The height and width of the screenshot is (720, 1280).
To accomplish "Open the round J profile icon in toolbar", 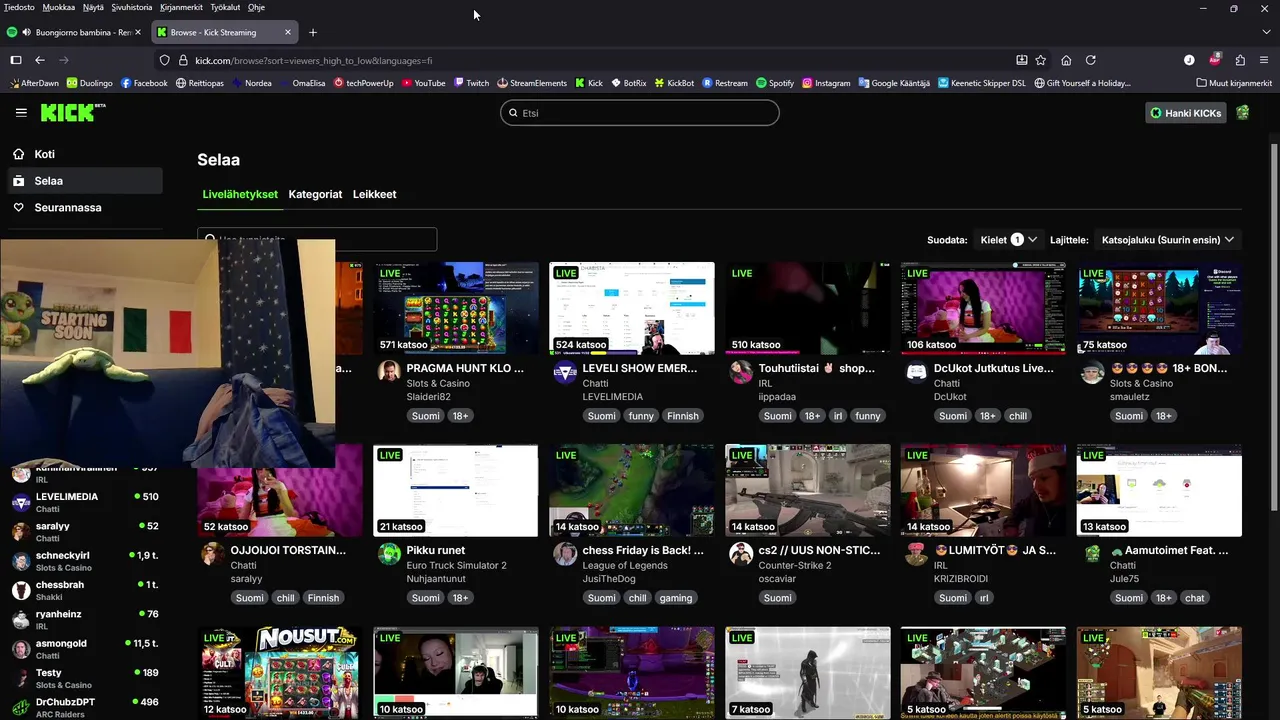I will point(1189,60).
